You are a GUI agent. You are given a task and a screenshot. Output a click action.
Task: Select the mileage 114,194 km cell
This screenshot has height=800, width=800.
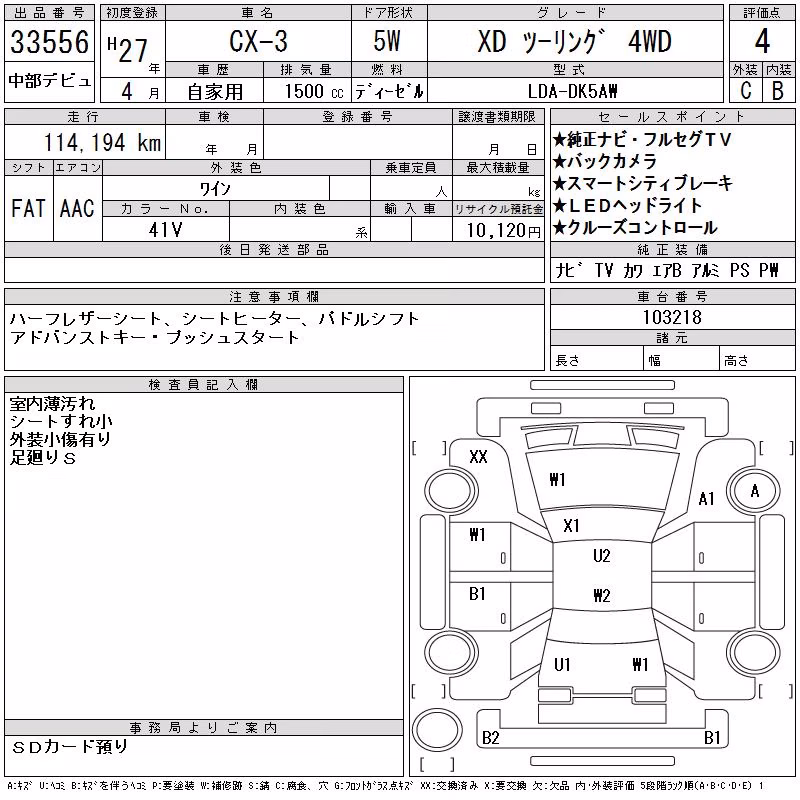click(x=85, y=142)
